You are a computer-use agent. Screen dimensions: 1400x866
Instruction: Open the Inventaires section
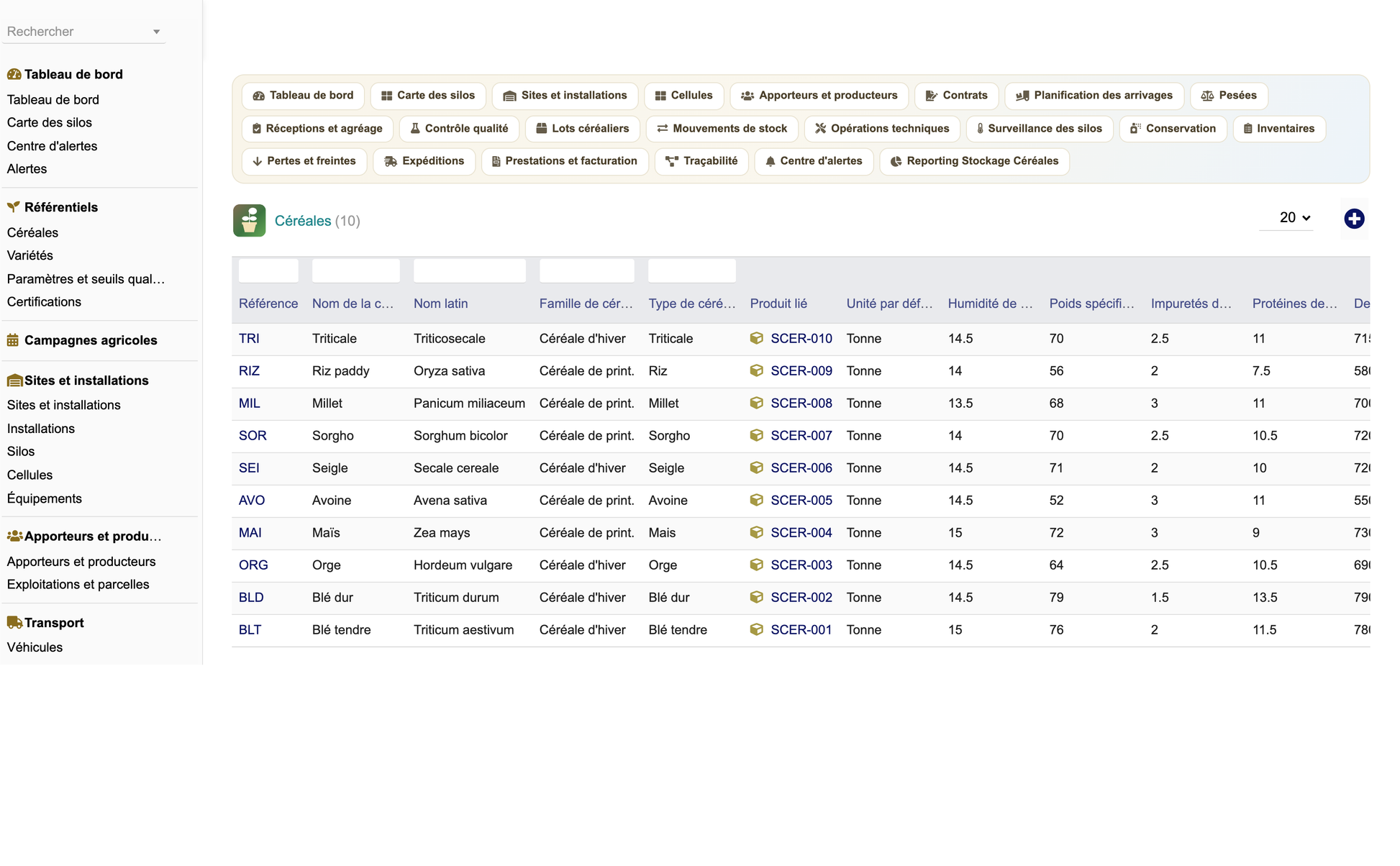[1279, 129]
